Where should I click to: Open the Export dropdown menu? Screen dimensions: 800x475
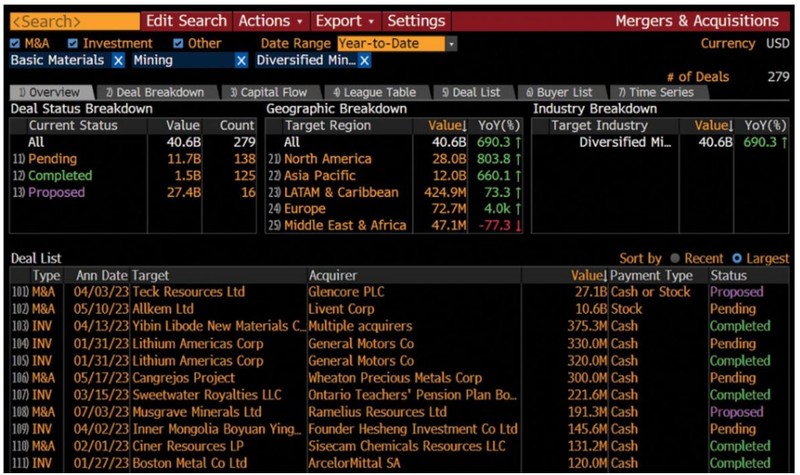[345, 21]
